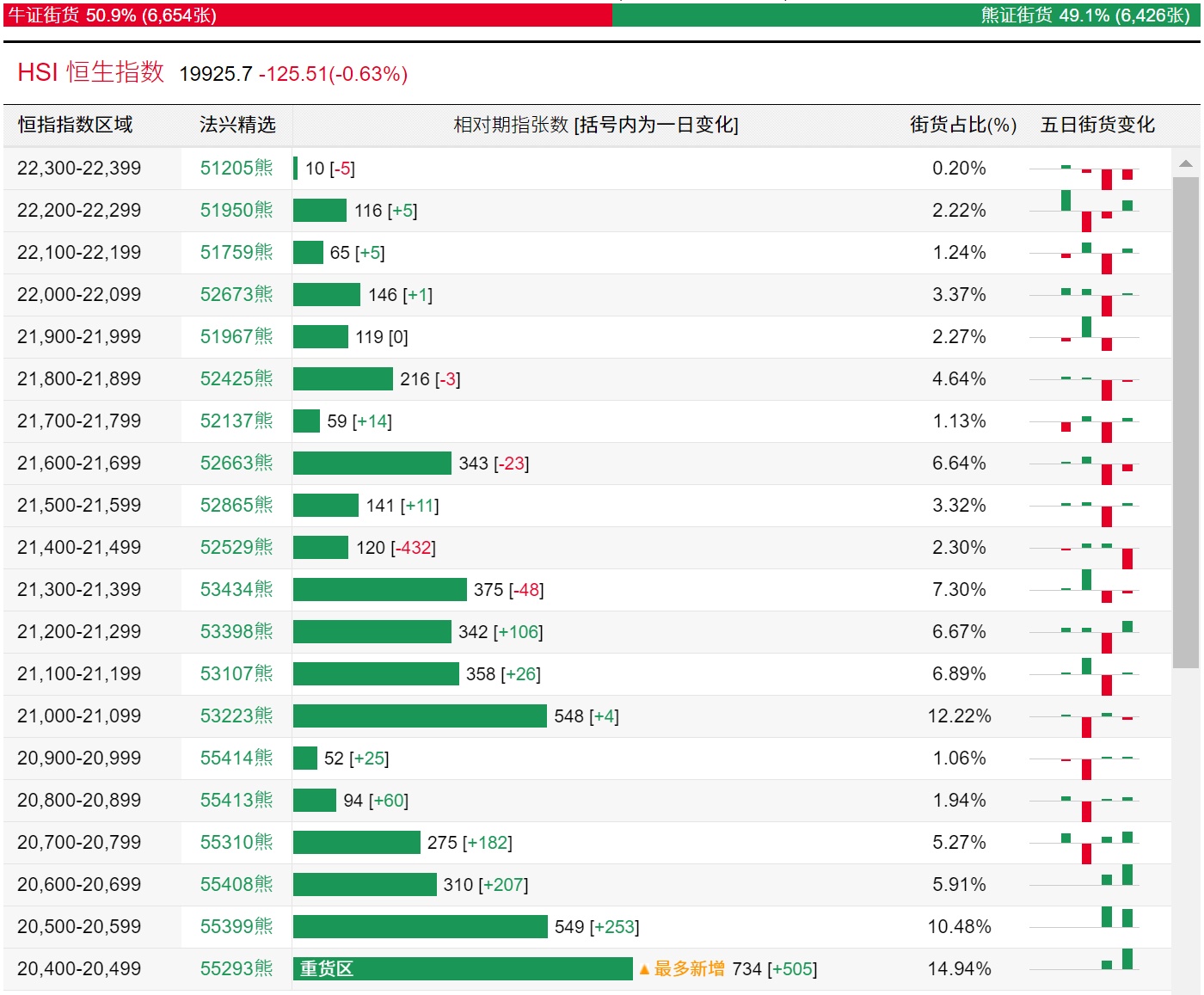The height and width of the screenshot is (995, 1204).
Task: Click range 20,400-20,499
Action: coord(79,968)
